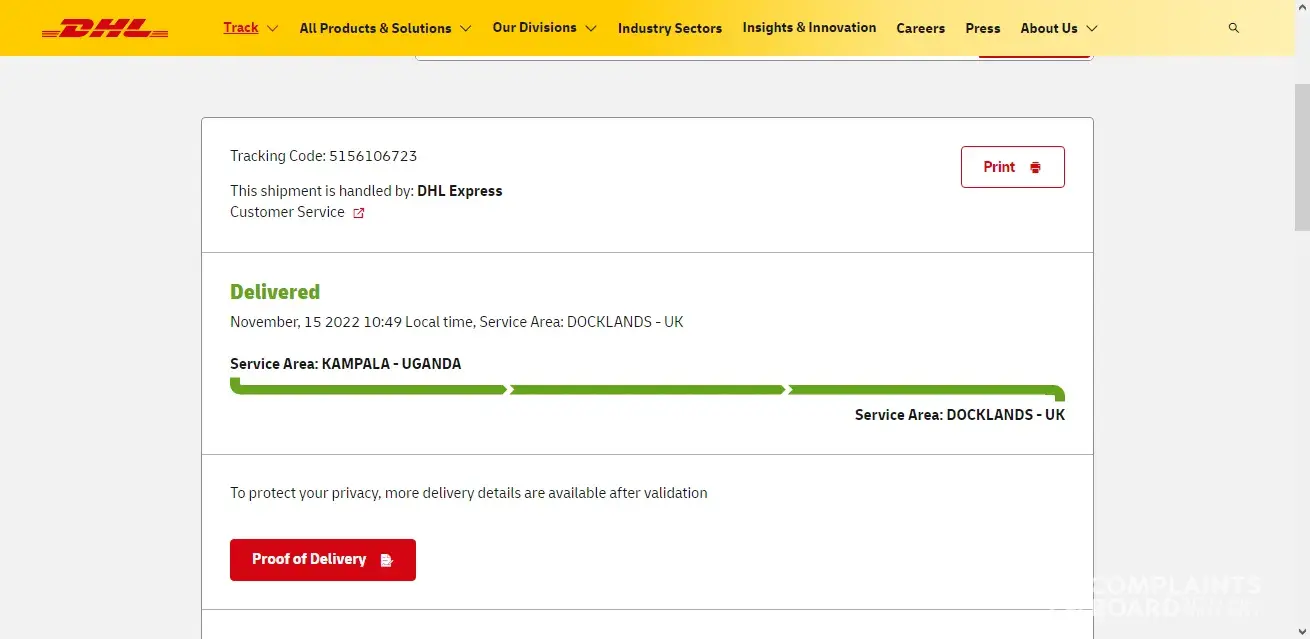Expand the About Us chevron
Screen dimensions: 1310x639
tap(1091, 29)
